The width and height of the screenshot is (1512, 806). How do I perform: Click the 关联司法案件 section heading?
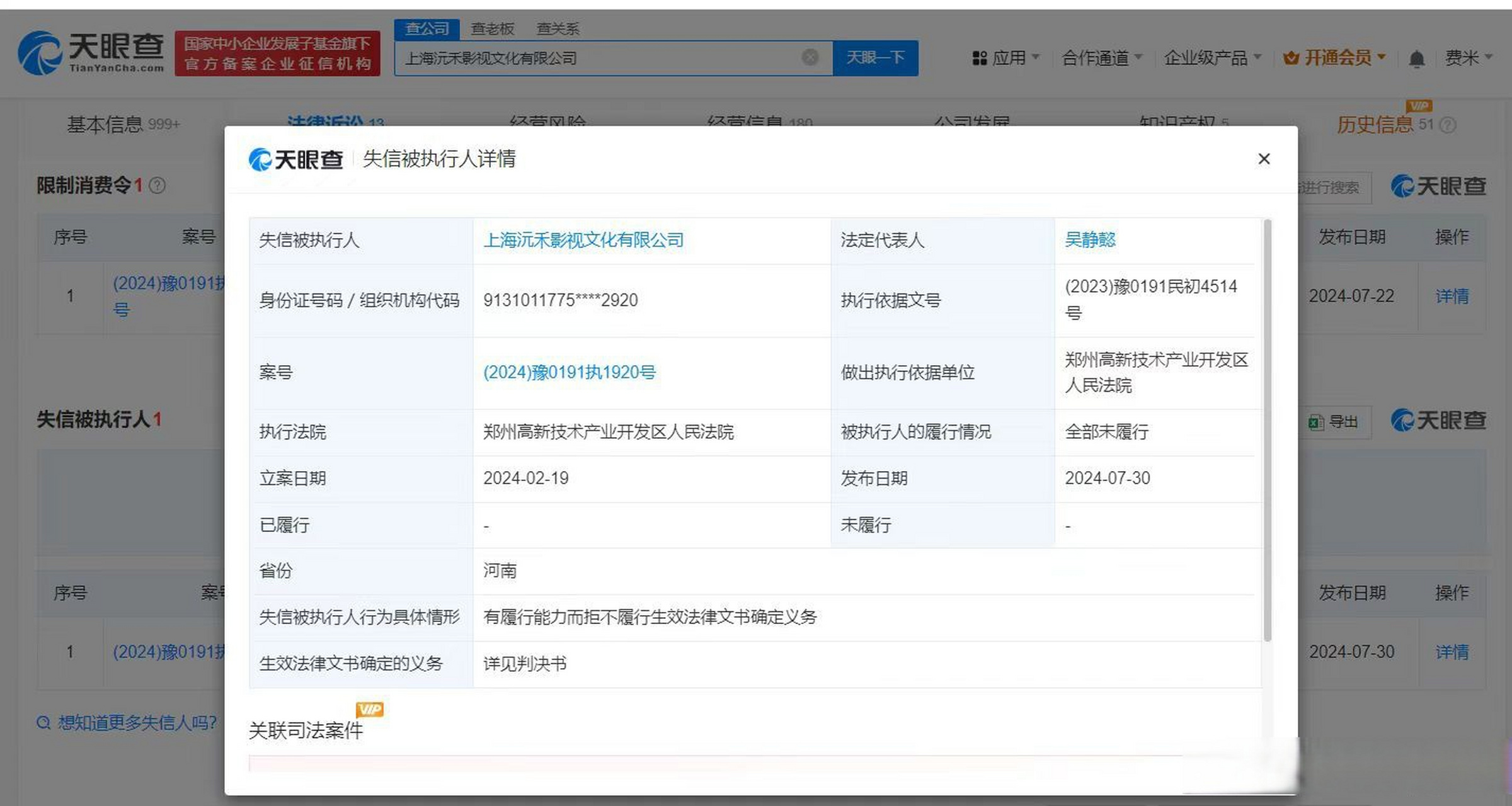pos(306,731)
